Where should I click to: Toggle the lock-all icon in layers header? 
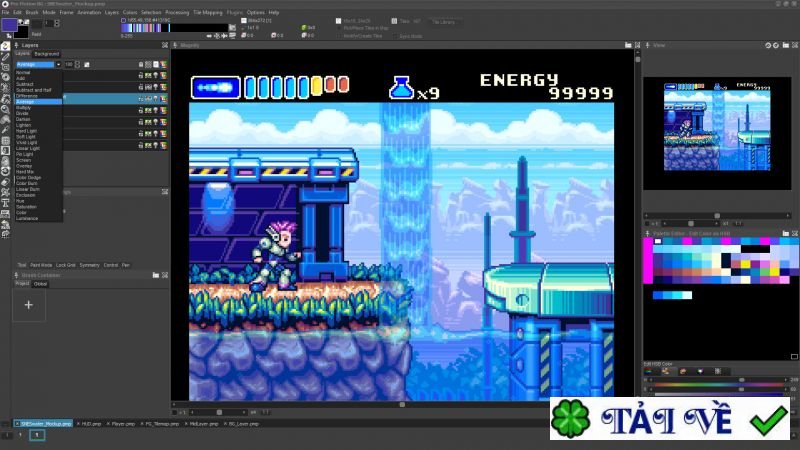coord(140,65)
